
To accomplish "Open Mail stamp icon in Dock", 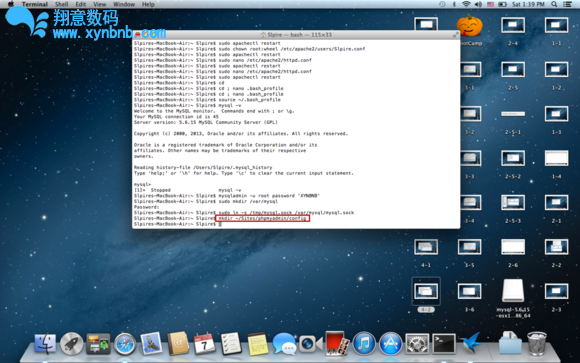I will (x=151, y=343).
